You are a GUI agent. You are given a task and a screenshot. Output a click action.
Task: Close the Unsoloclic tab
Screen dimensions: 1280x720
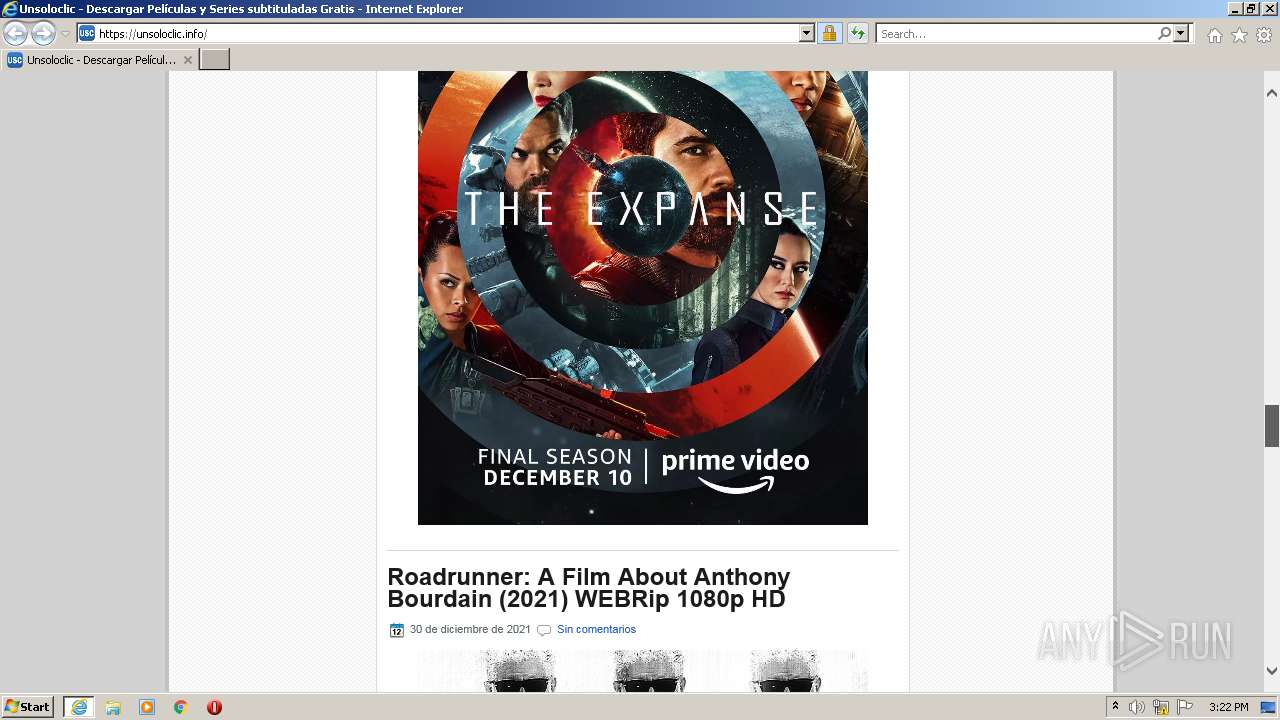(187, 60)
